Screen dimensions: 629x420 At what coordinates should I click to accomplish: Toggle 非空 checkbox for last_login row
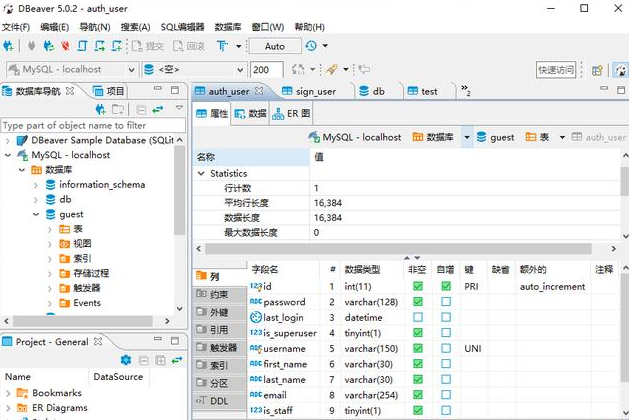click(x=417, y=317)
